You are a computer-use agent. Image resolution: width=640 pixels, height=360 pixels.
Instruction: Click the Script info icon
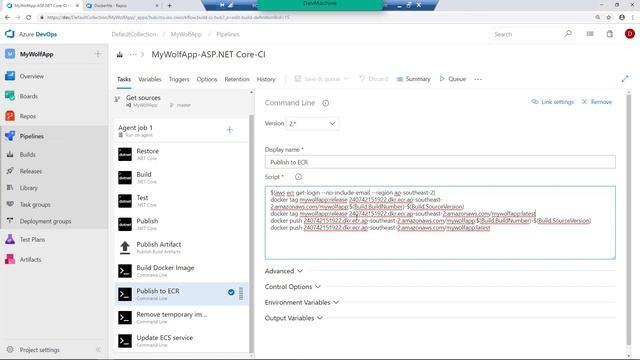click(x=298, y=177)
